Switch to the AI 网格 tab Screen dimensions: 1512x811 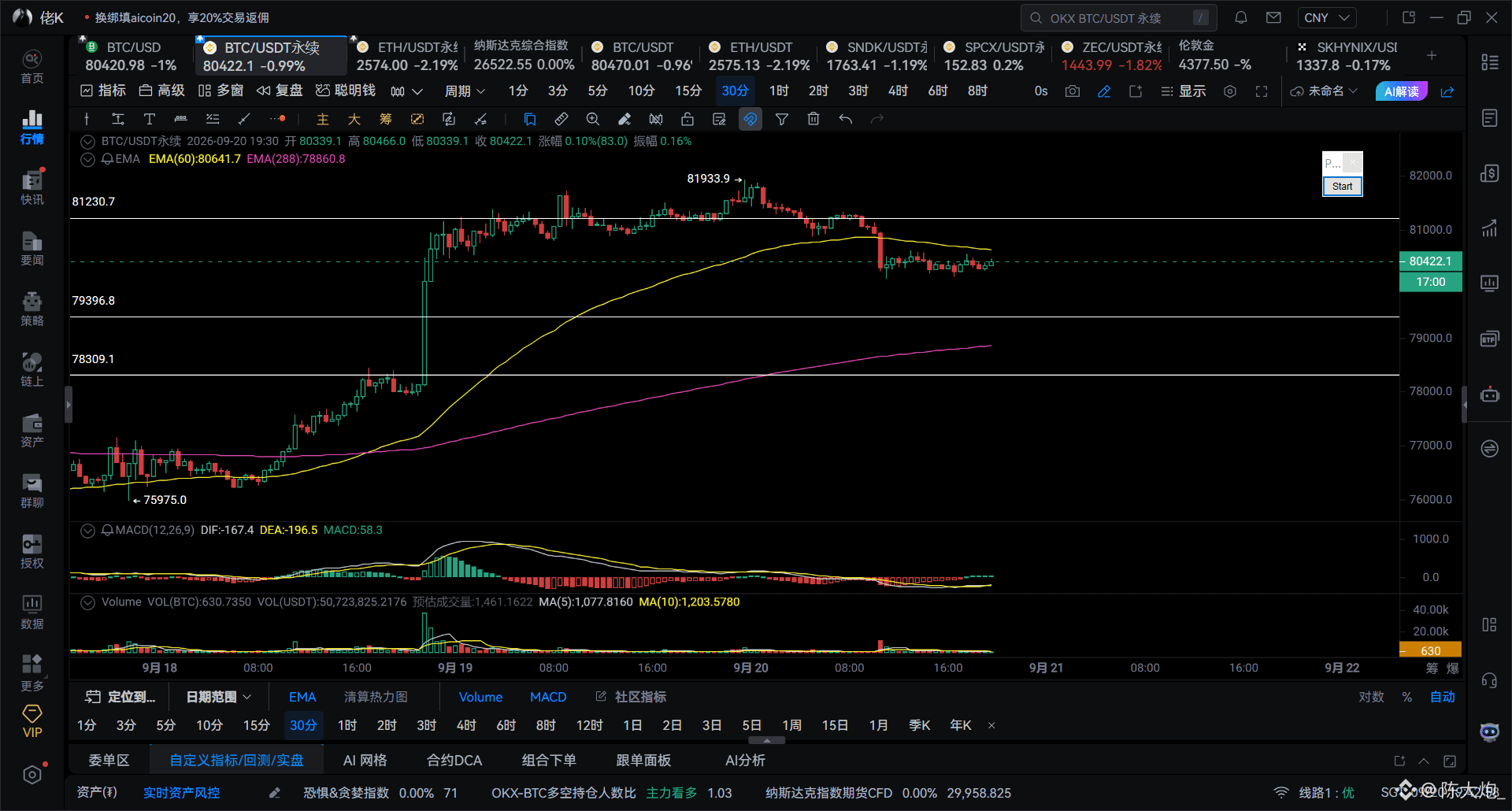365,761
